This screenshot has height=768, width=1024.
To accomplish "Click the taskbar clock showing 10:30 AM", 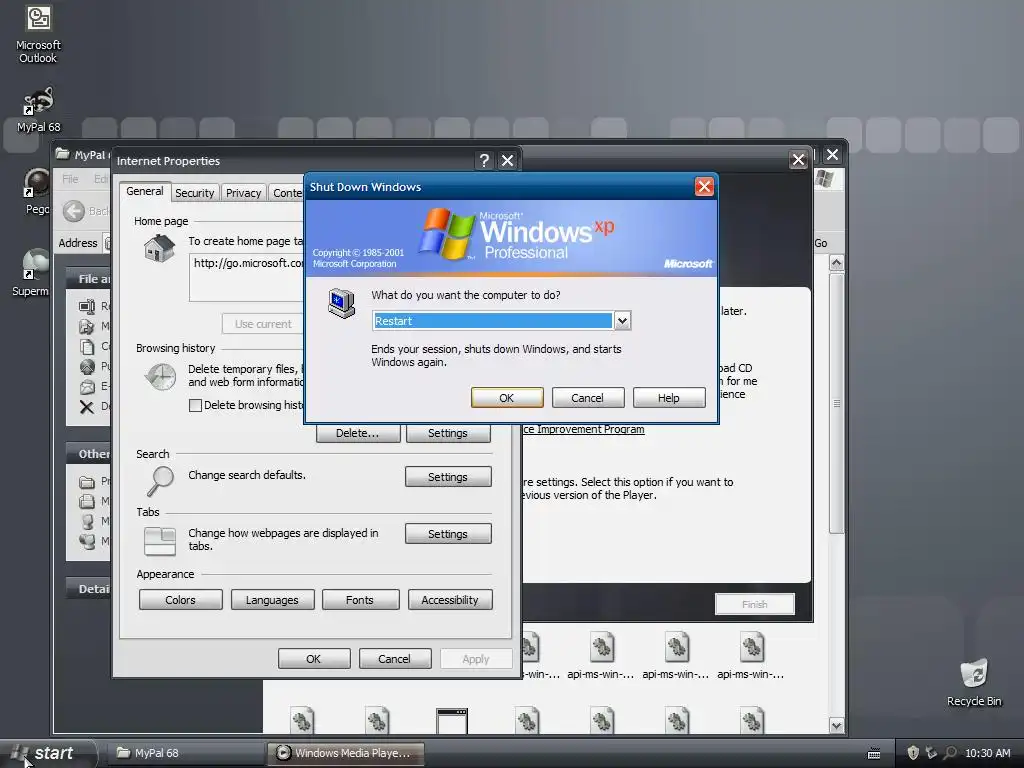I will point(987,753).
